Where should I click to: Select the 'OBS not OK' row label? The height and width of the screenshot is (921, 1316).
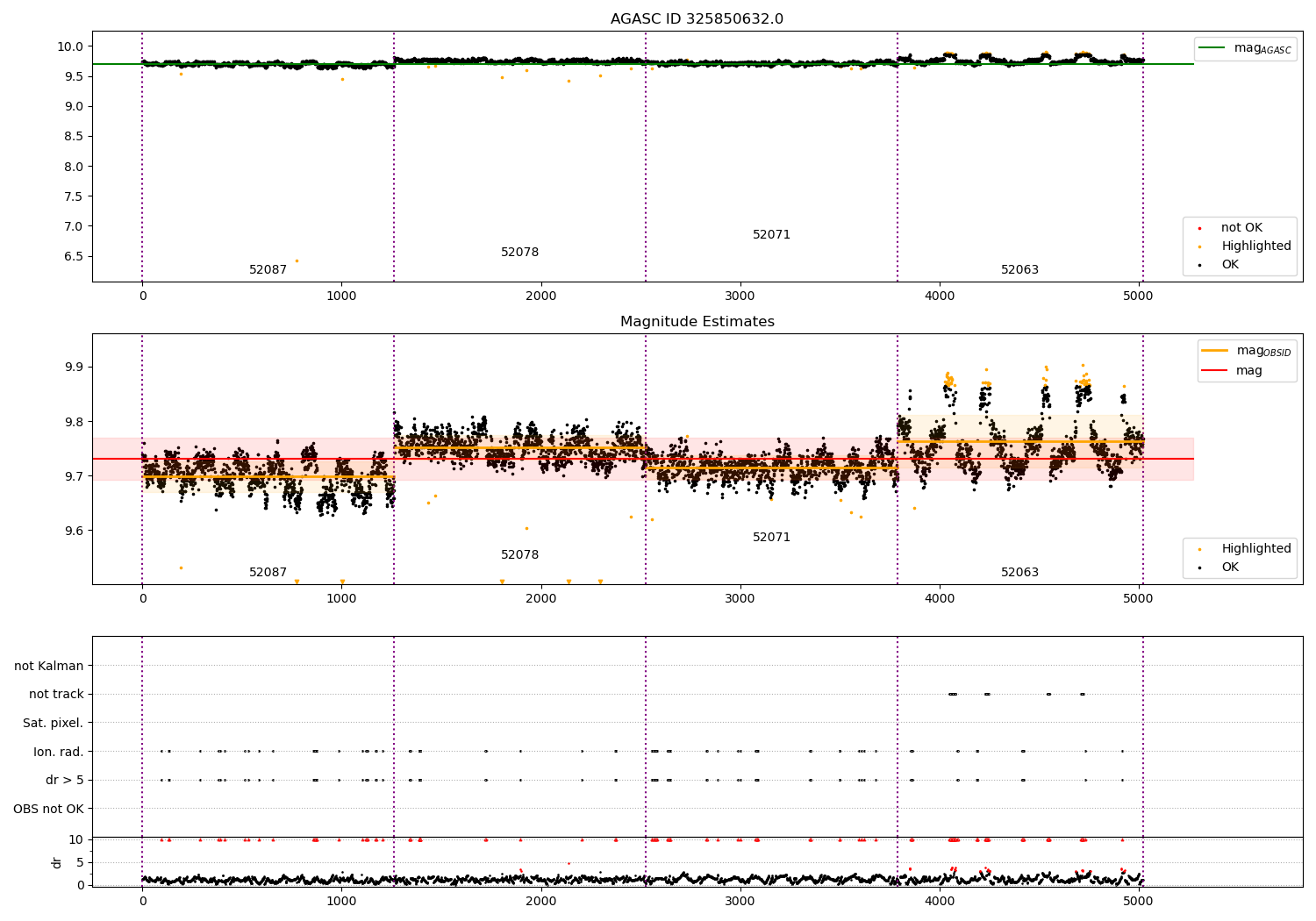click(x=48, y=809)
